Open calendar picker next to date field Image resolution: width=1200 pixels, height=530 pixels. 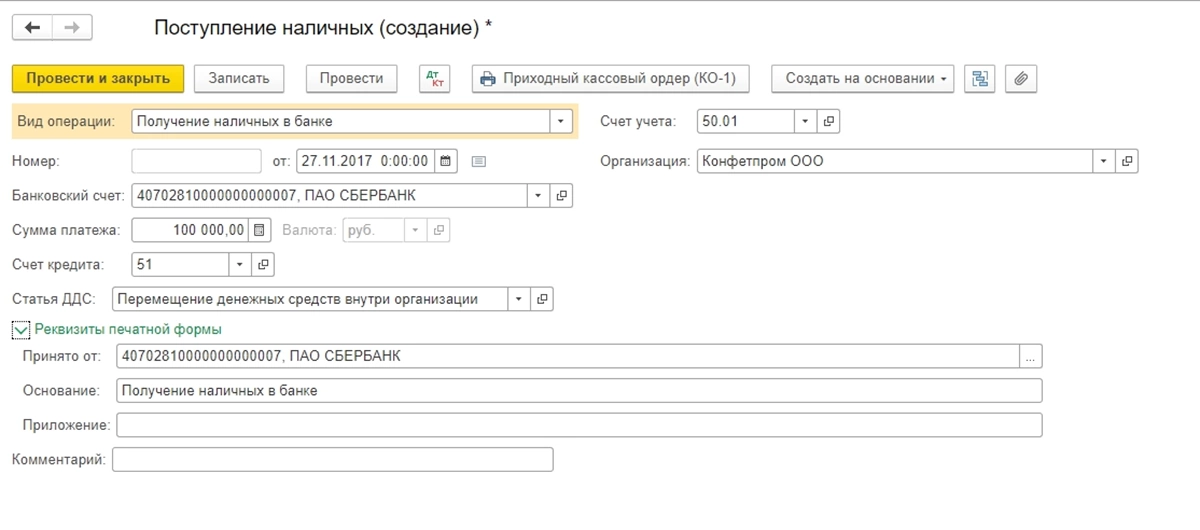(446, 160)
